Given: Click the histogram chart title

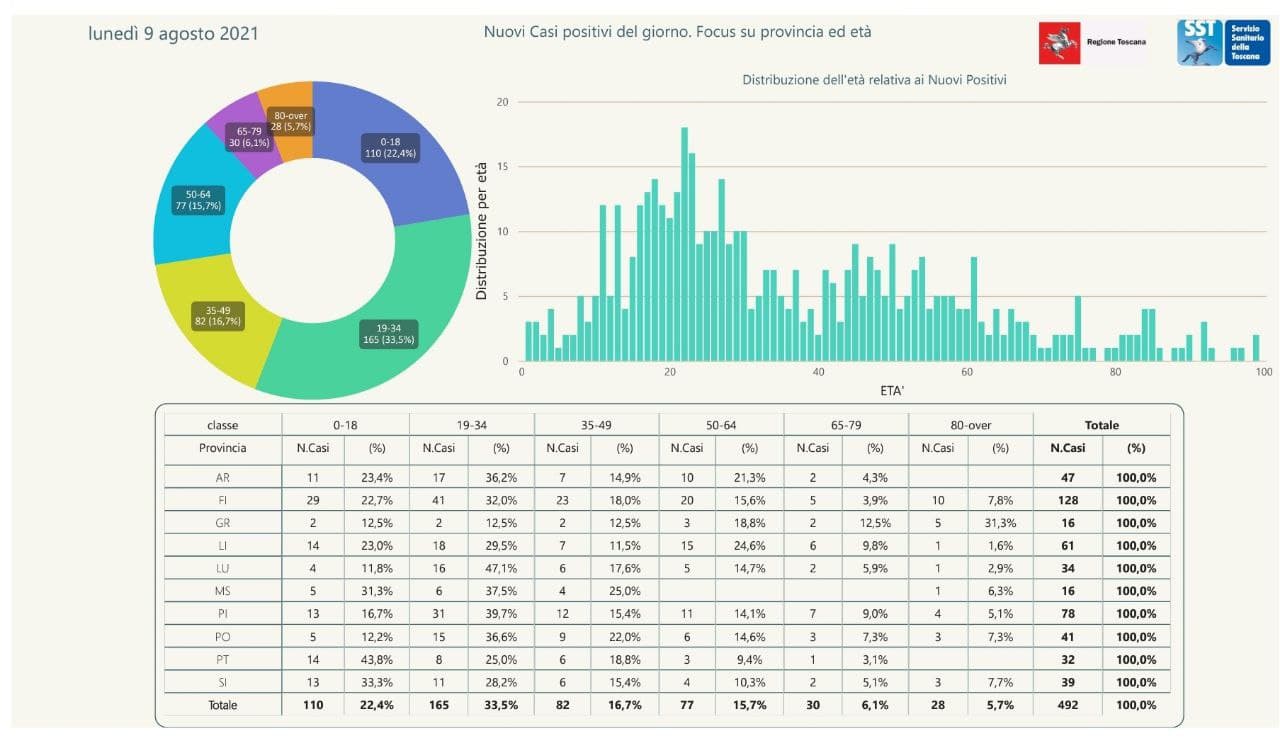Looking at the screenshot, I should click(x=874, y=79).
